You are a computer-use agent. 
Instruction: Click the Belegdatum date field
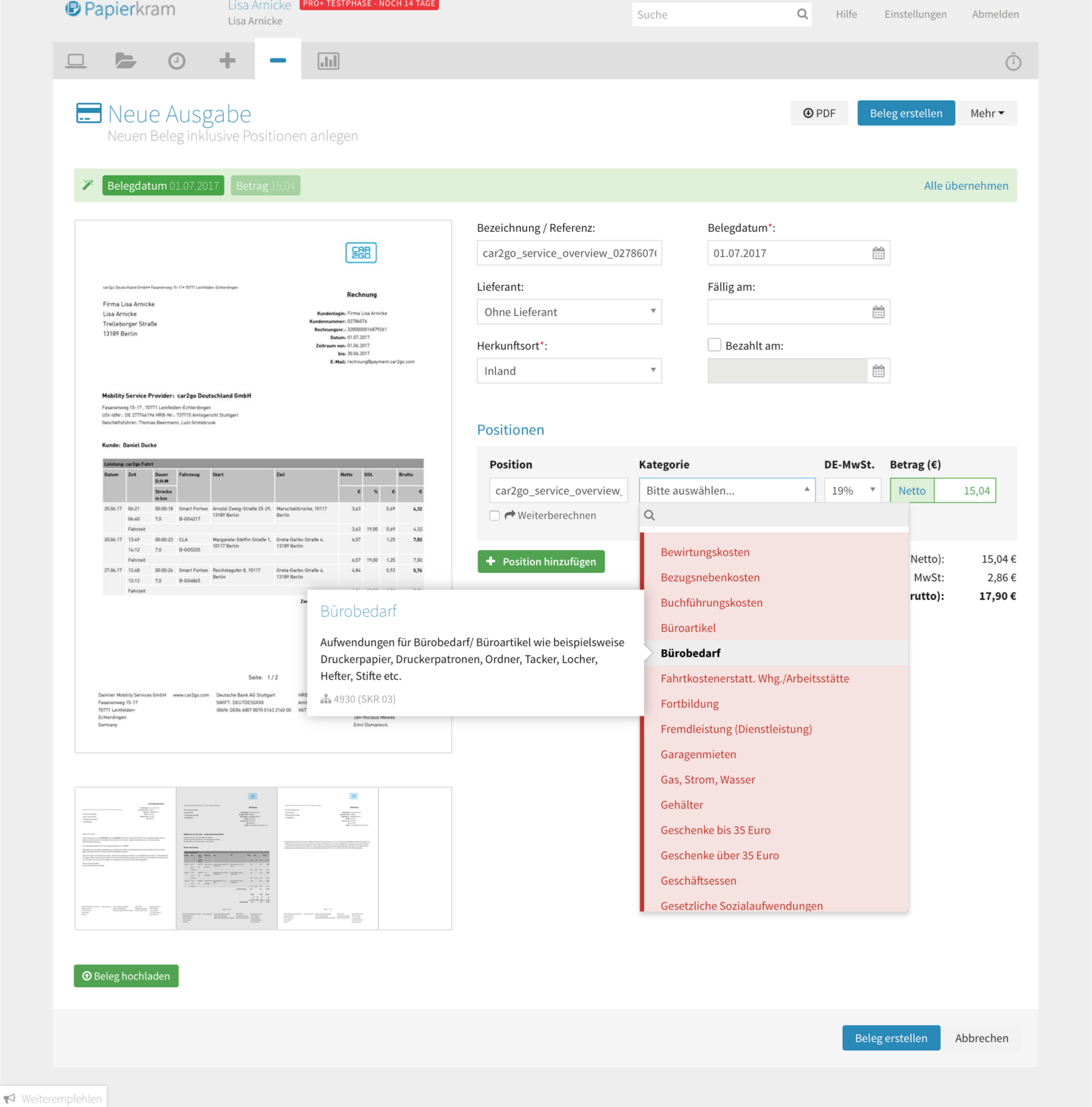pyautogui.click(x=789, y=253)
